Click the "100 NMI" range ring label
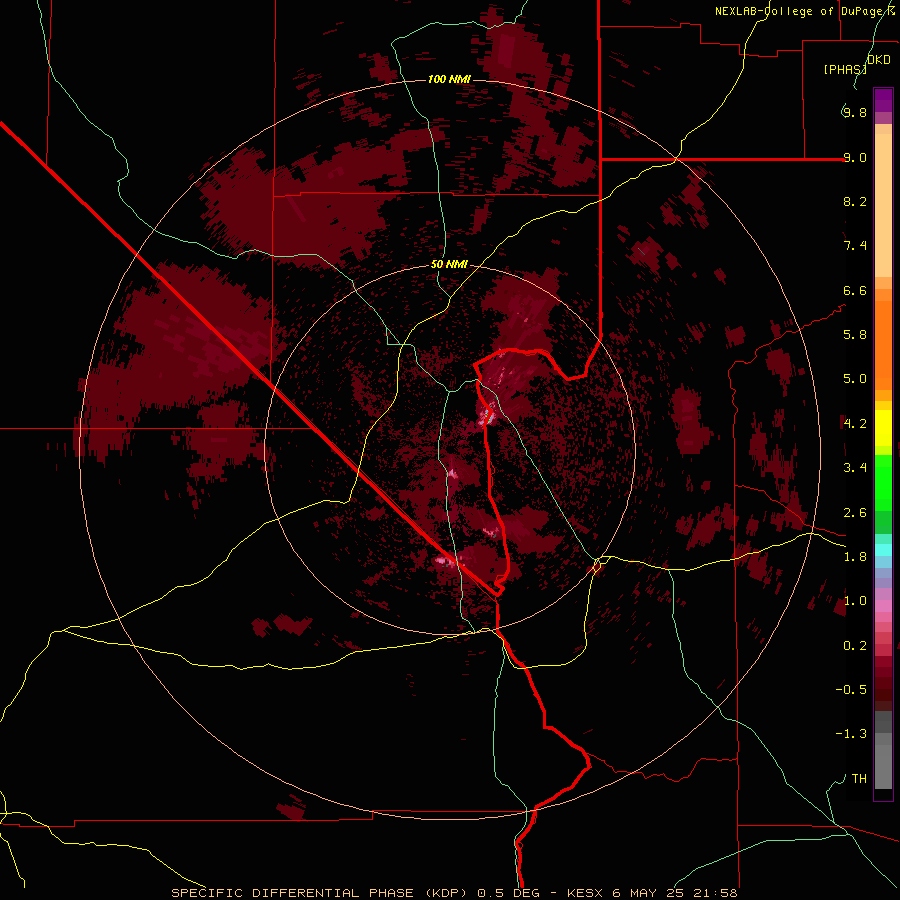Image resolution: width=900 pixels, height=900 pixels. tap(449, 79)
